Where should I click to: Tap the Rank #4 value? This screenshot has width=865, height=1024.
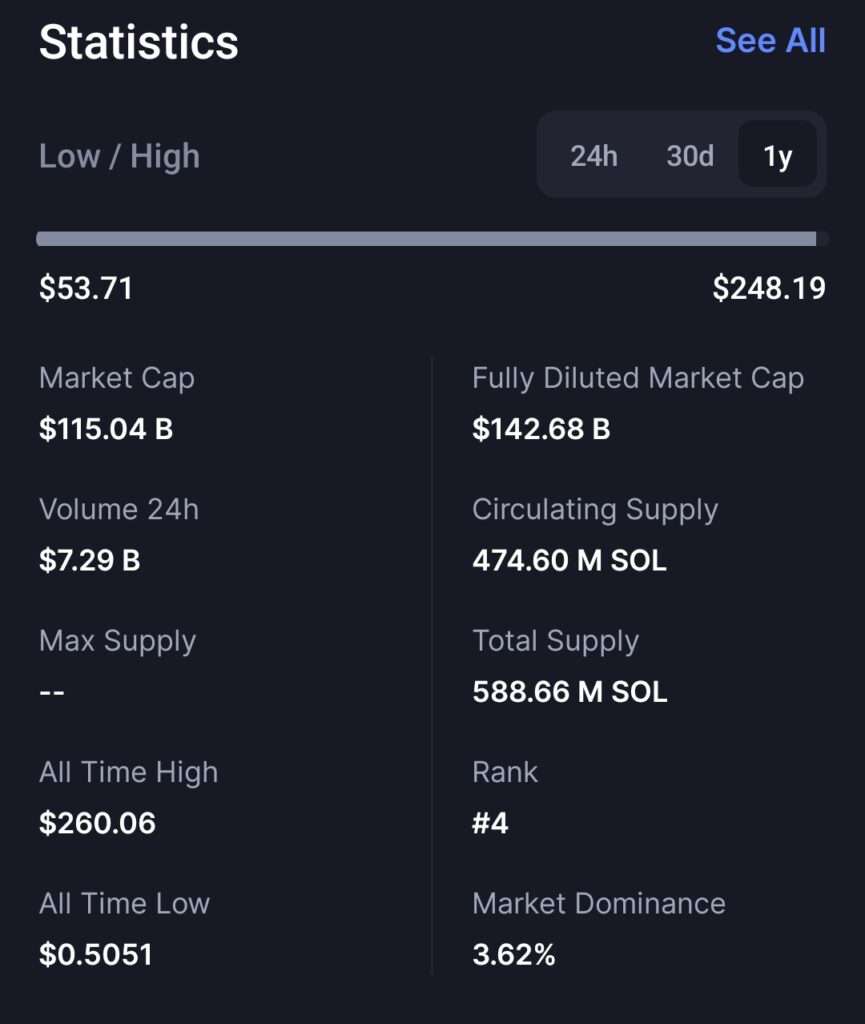tap(490, 823)
